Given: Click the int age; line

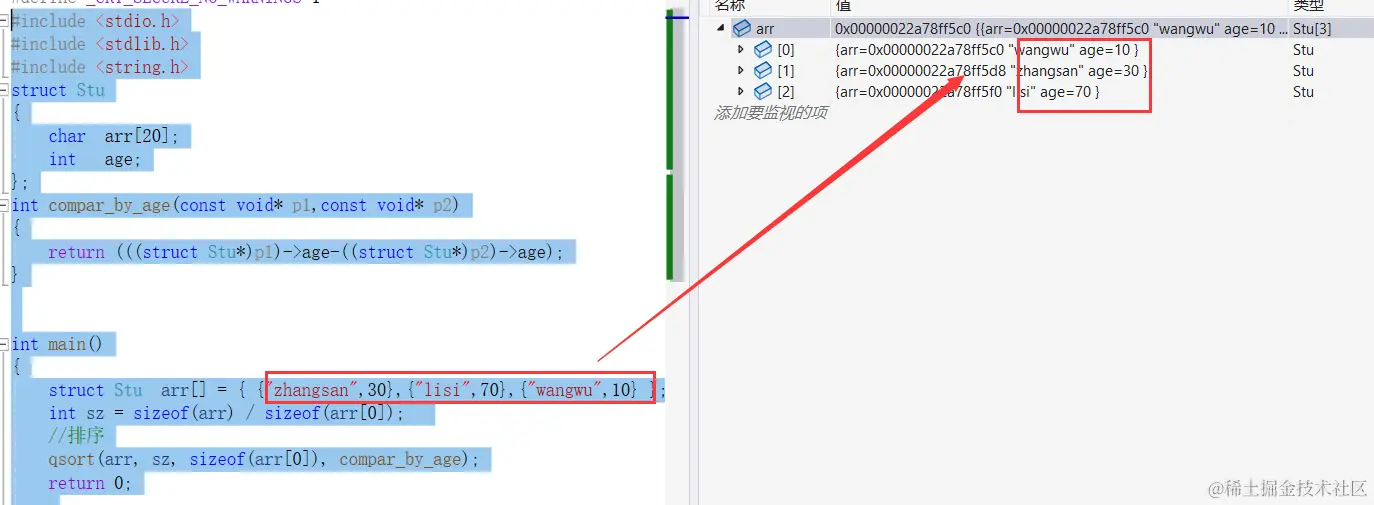Looking at the screenshot, I should (x=95, y=159).
